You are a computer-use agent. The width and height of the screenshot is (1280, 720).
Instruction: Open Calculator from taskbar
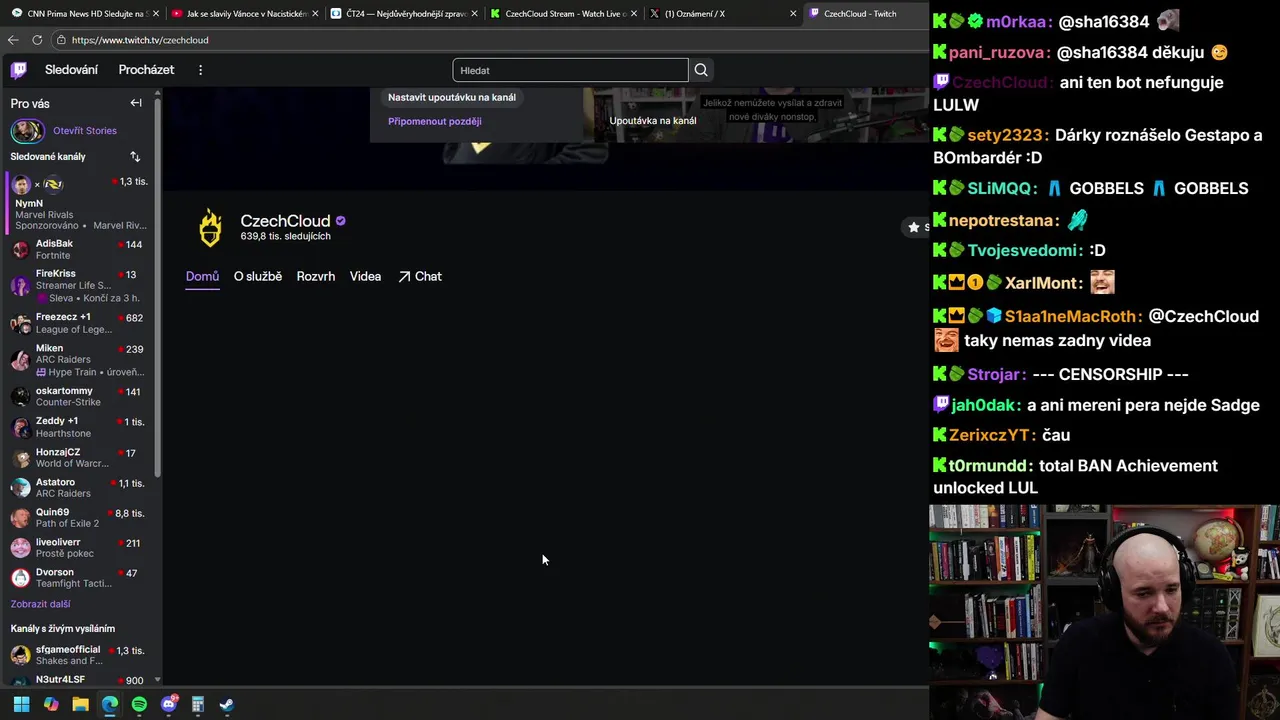(x=198, y=704)
